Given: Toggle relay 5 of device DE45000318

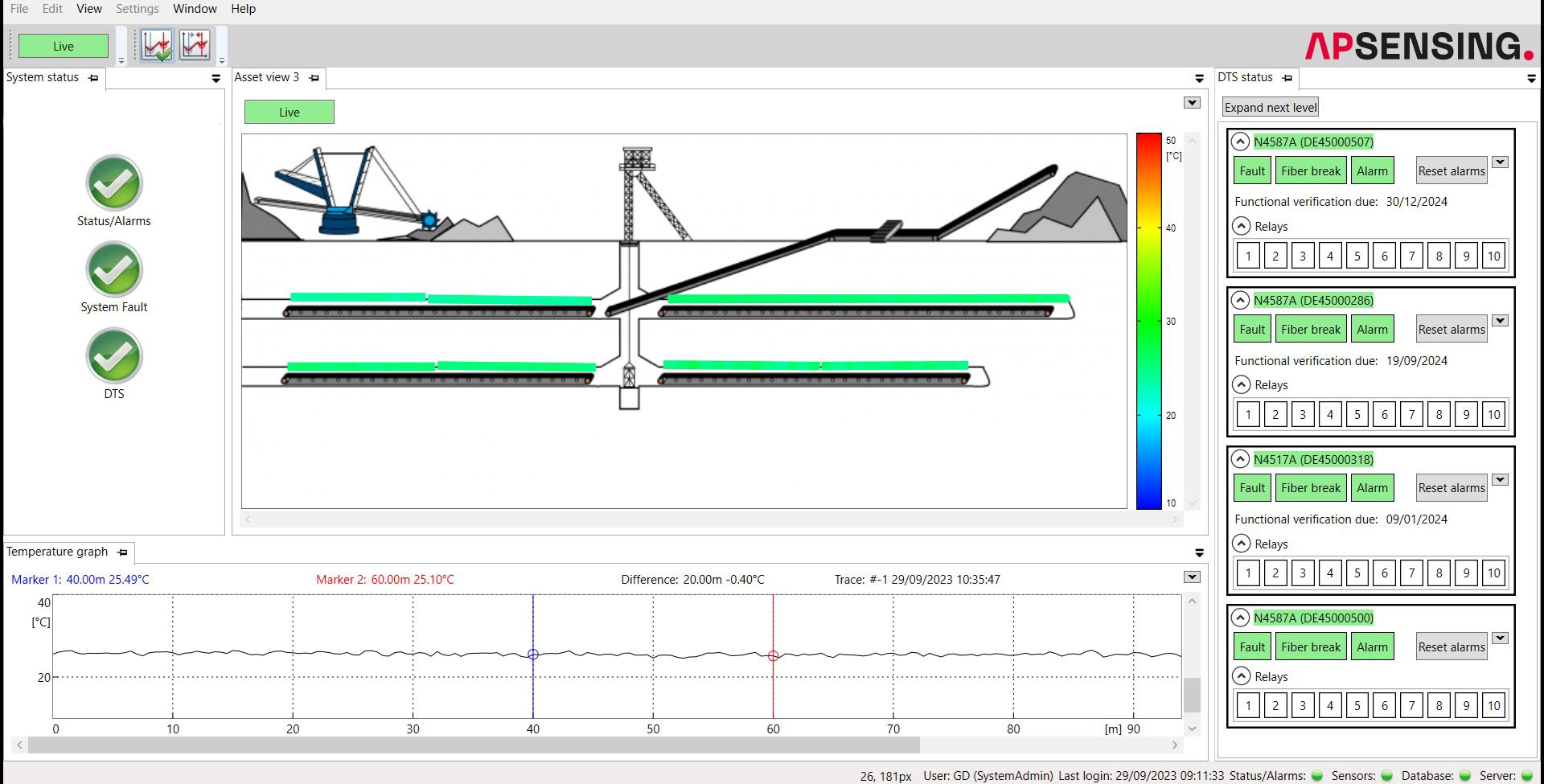Looking at the screenshot, I should coord(1357,573).
